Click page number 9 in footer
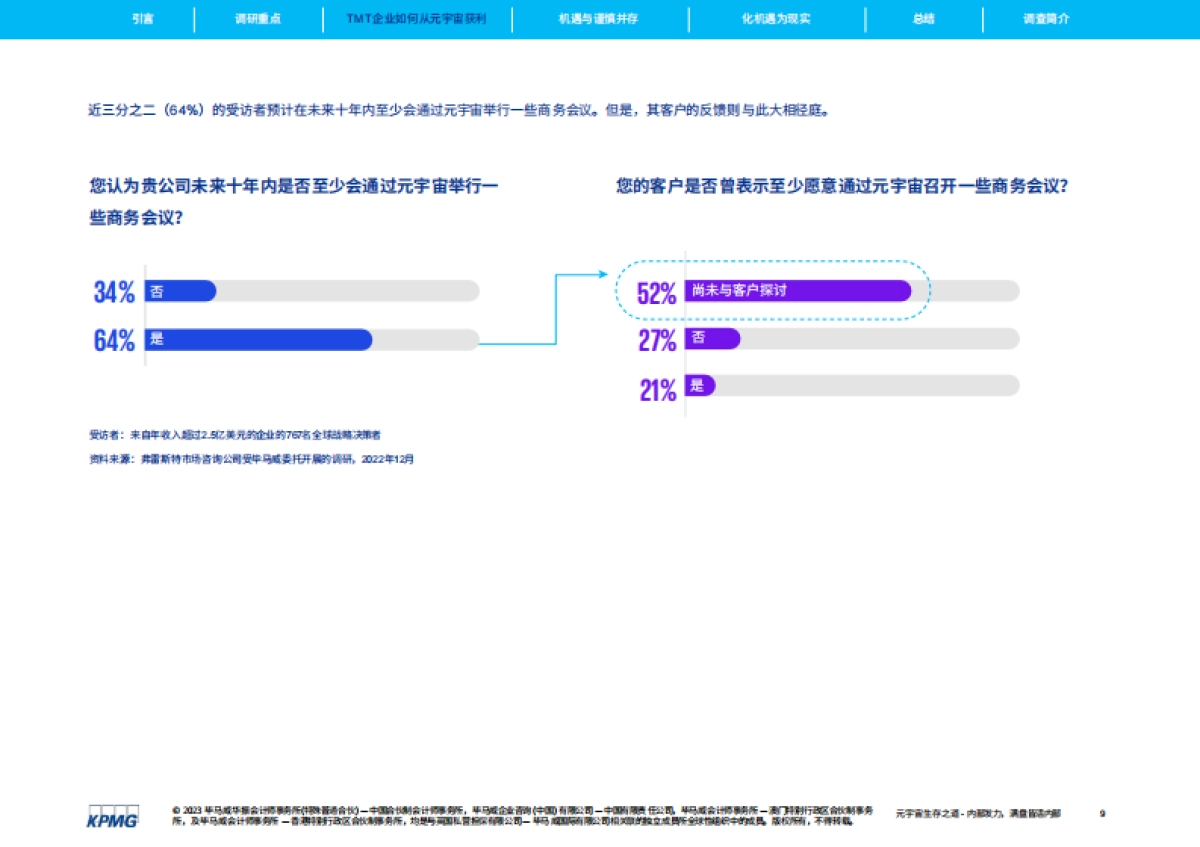Viewport: 1200px width, 847px height. (1102, 814)
